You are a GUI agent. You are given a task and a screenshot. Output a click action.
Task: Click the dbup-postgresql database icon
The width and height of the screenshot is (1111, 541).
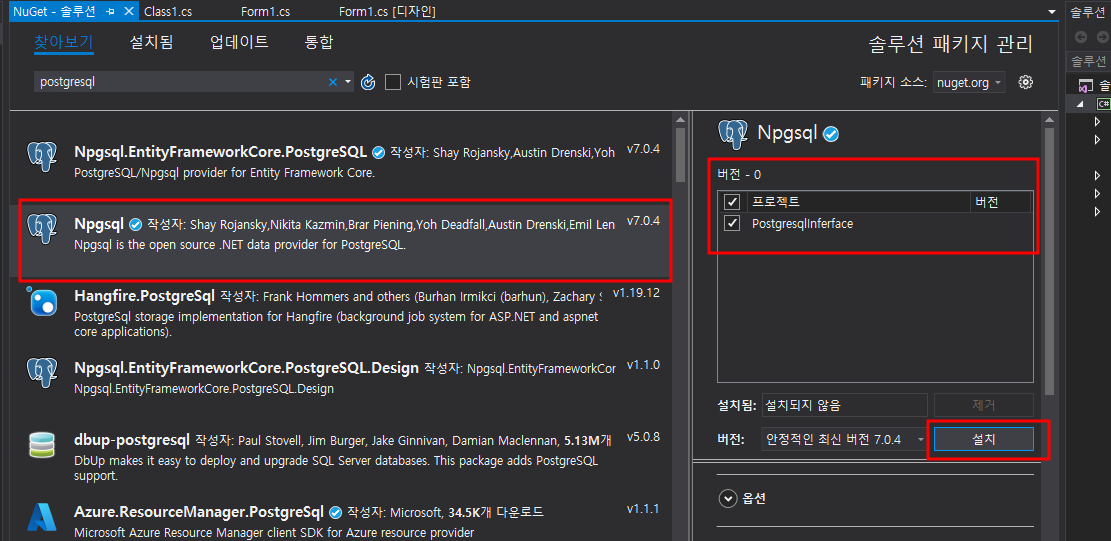pyautogui.click(x=42, y=445)
